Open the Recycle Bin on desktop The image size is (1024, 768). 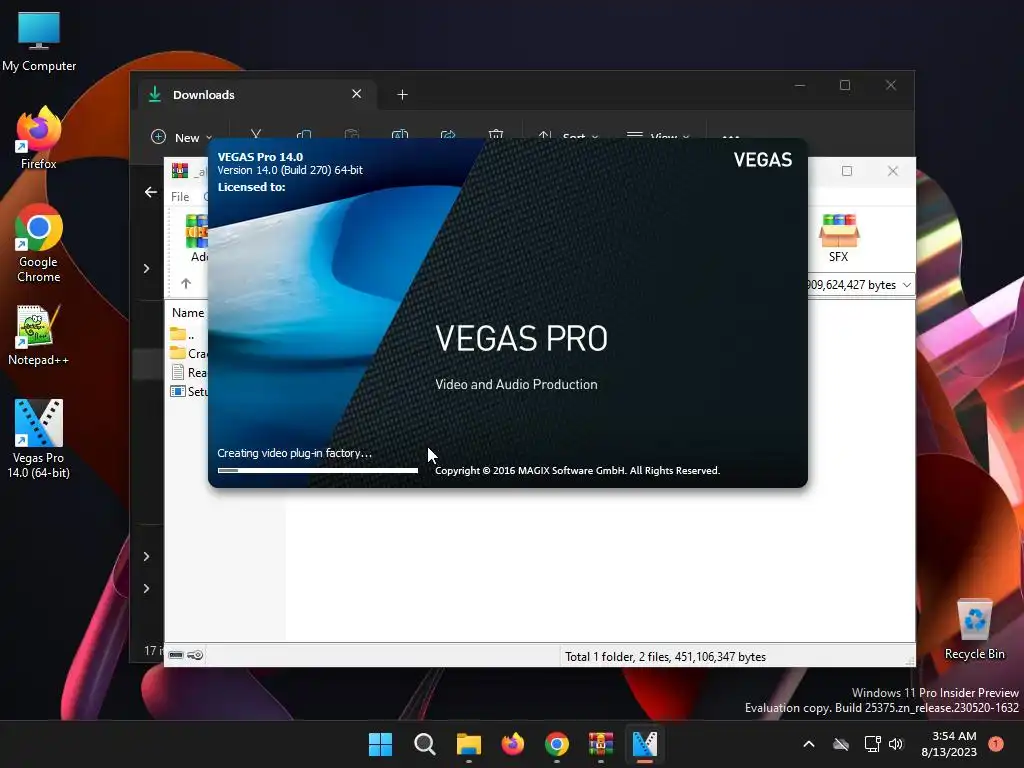pyautogui.click(x=974, y=630)
